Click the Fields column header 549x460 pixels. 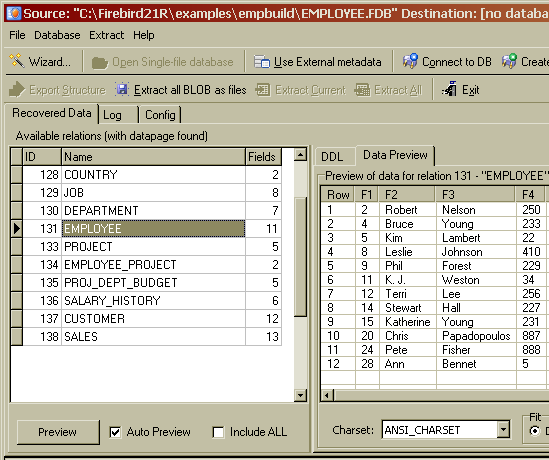coord(263,156)
